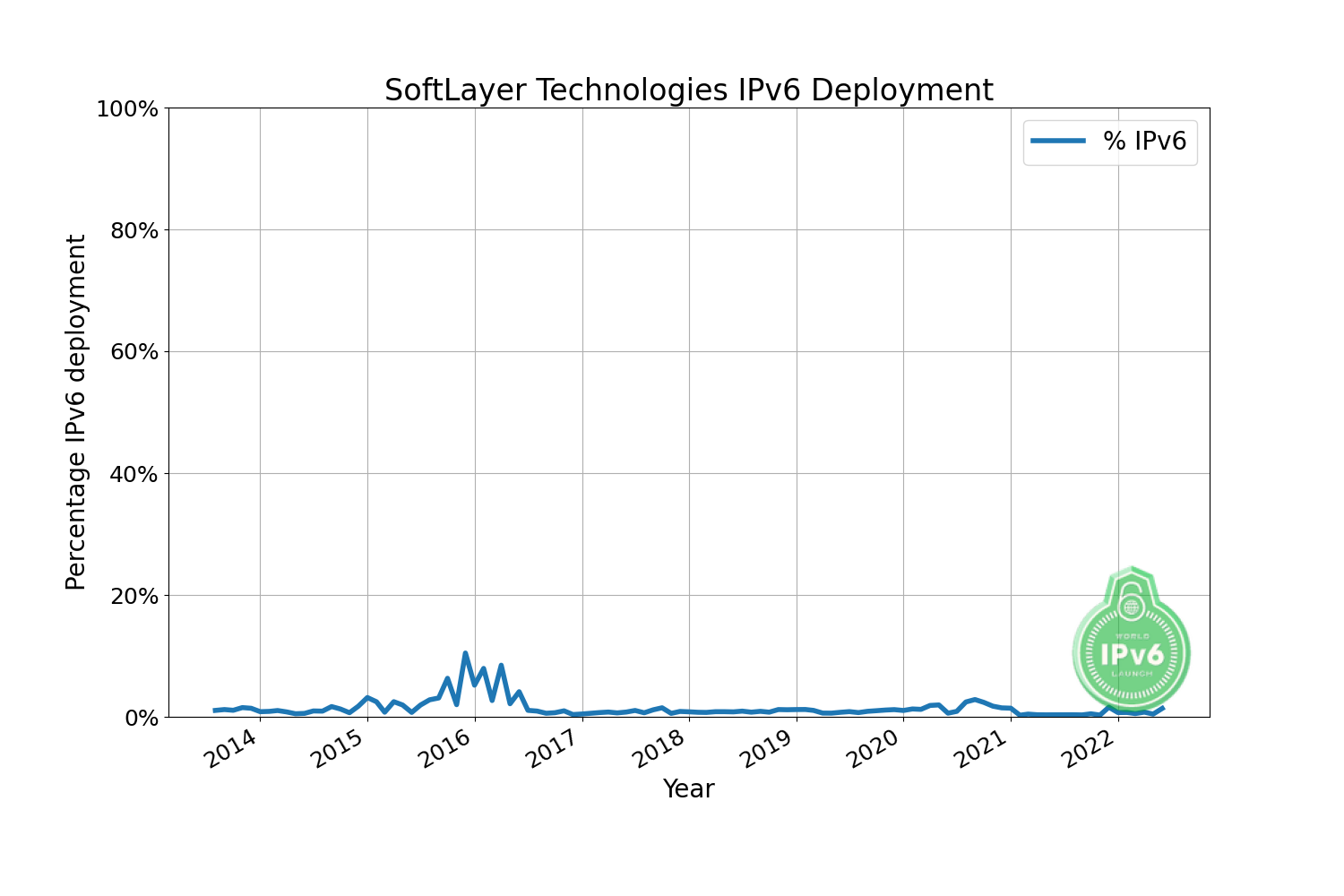
Task: Select the 2019 year tick label
Action: (x=767, y=749)
